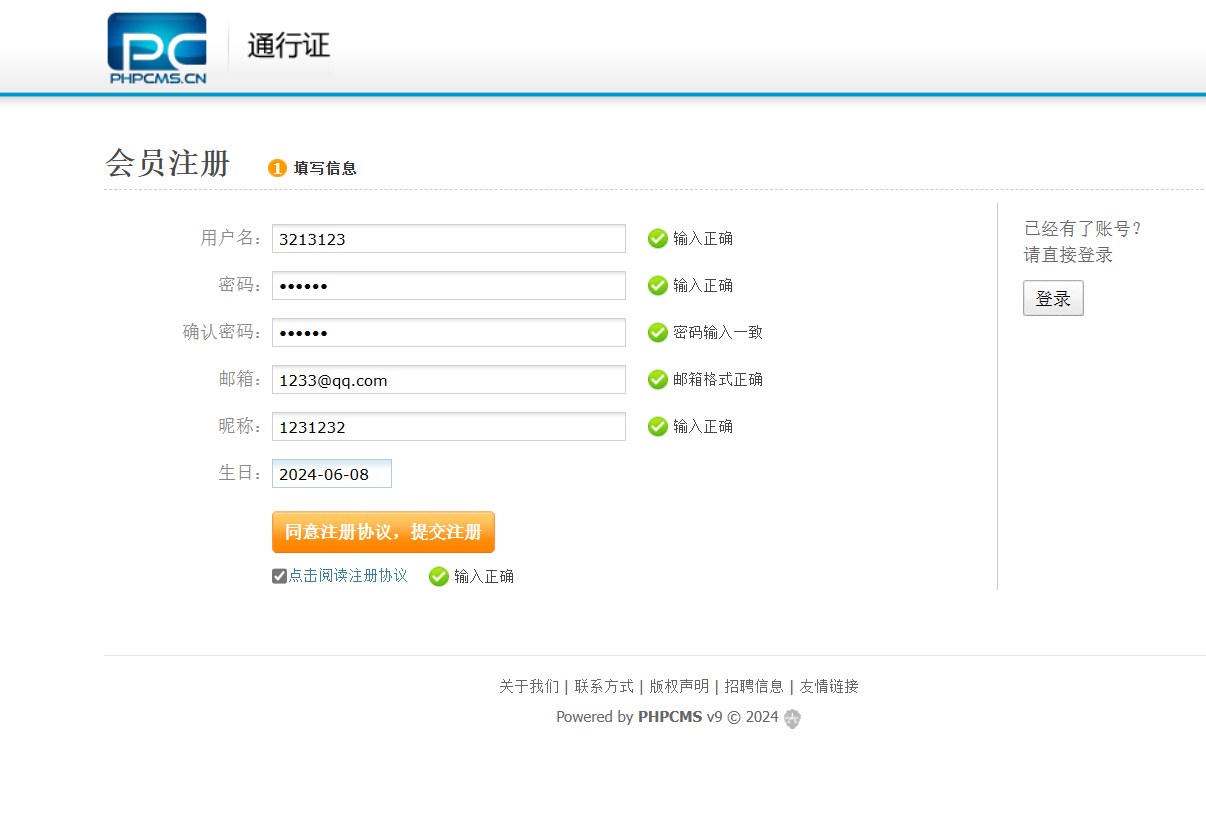Click the 登录 button

point(1053,298)
